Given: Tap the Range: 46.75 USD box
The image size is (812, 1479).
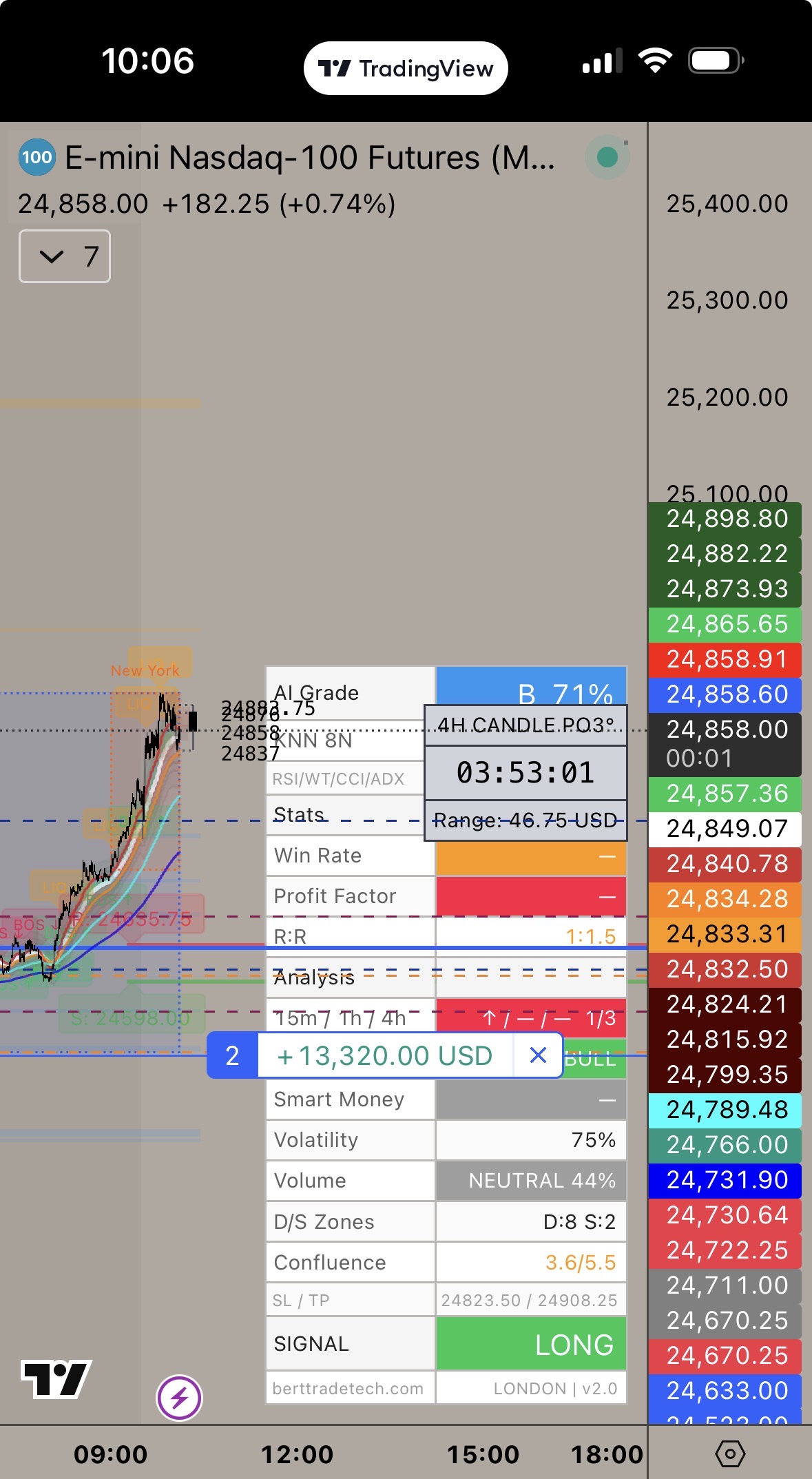Looking at the screenshot, I should coord(525,820).
